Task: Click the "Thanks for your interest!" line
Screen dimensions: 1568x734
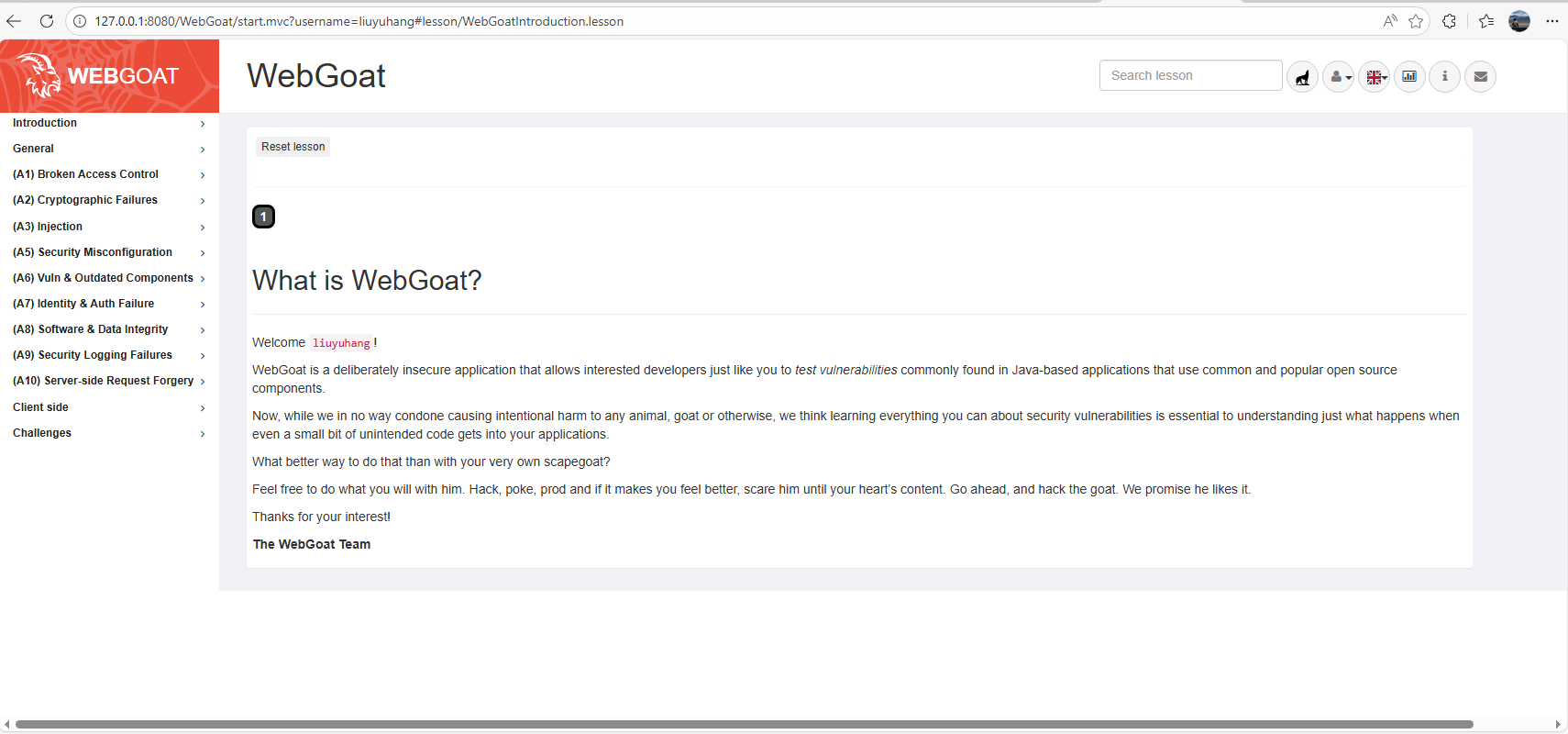Action: click(321, 517)
